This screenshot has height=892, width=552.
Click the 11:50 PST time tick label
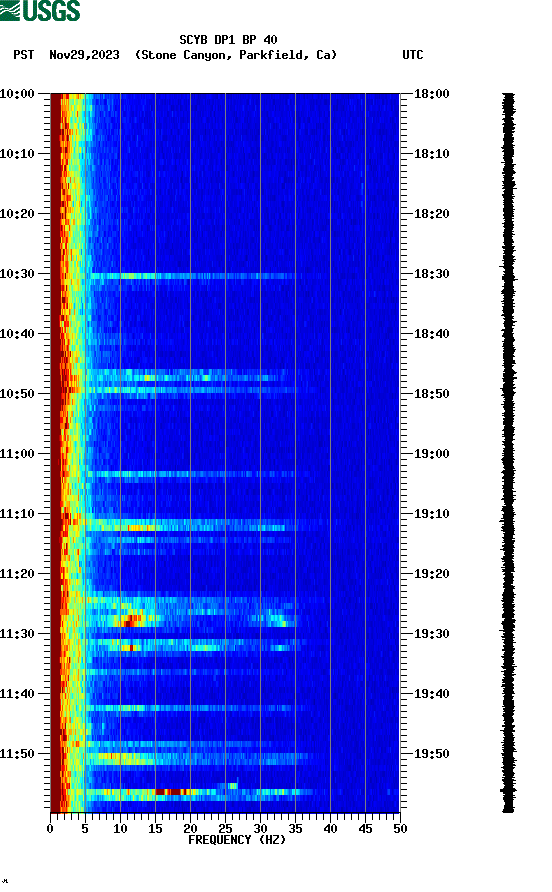(17, 754)
